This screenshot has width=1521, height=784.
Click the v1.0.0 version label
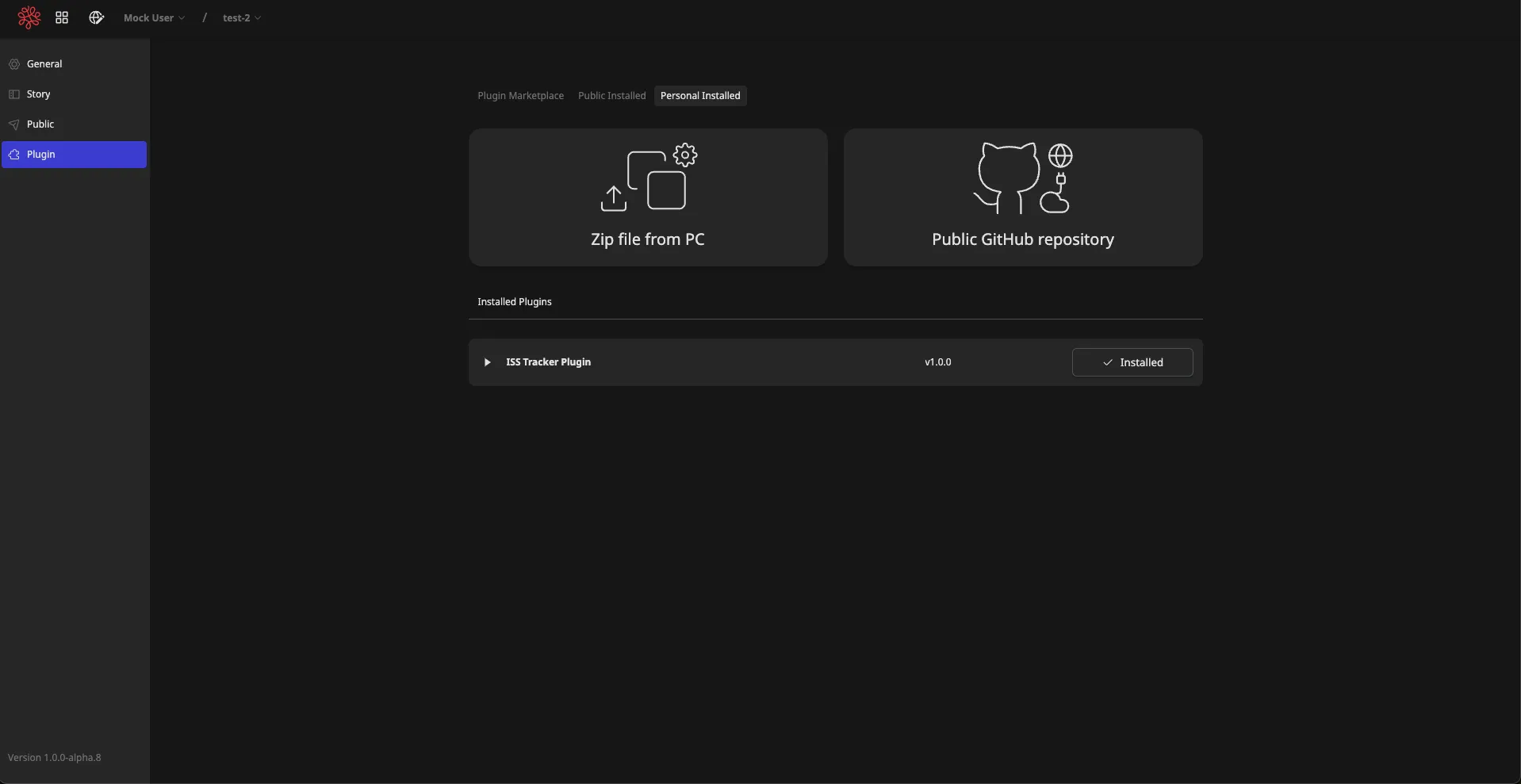[x=937, y=362]
